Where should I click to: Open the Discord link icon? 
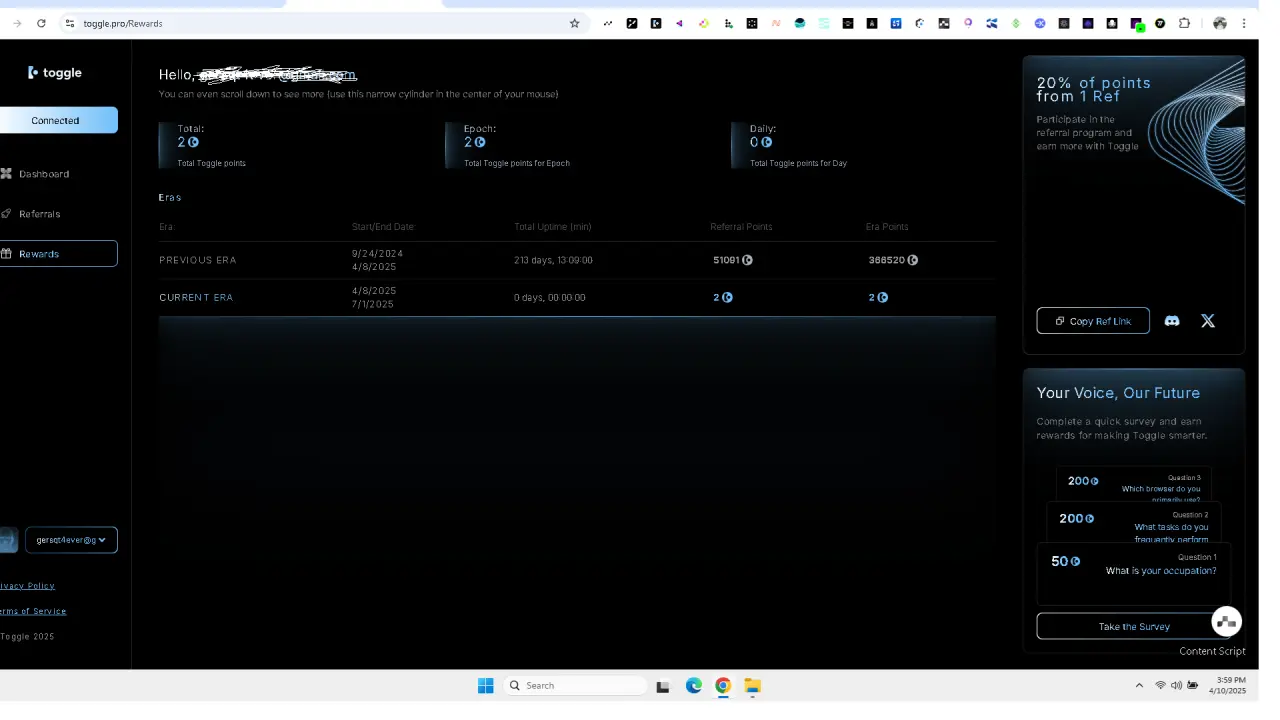pyautogui.click(x=1172, y=321)
